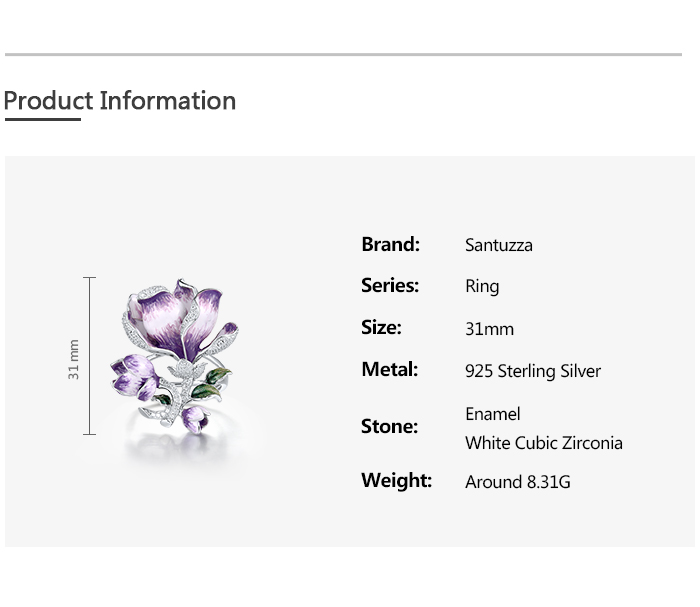
Task: Click the Enamel stone value
Action: point(492,414)
